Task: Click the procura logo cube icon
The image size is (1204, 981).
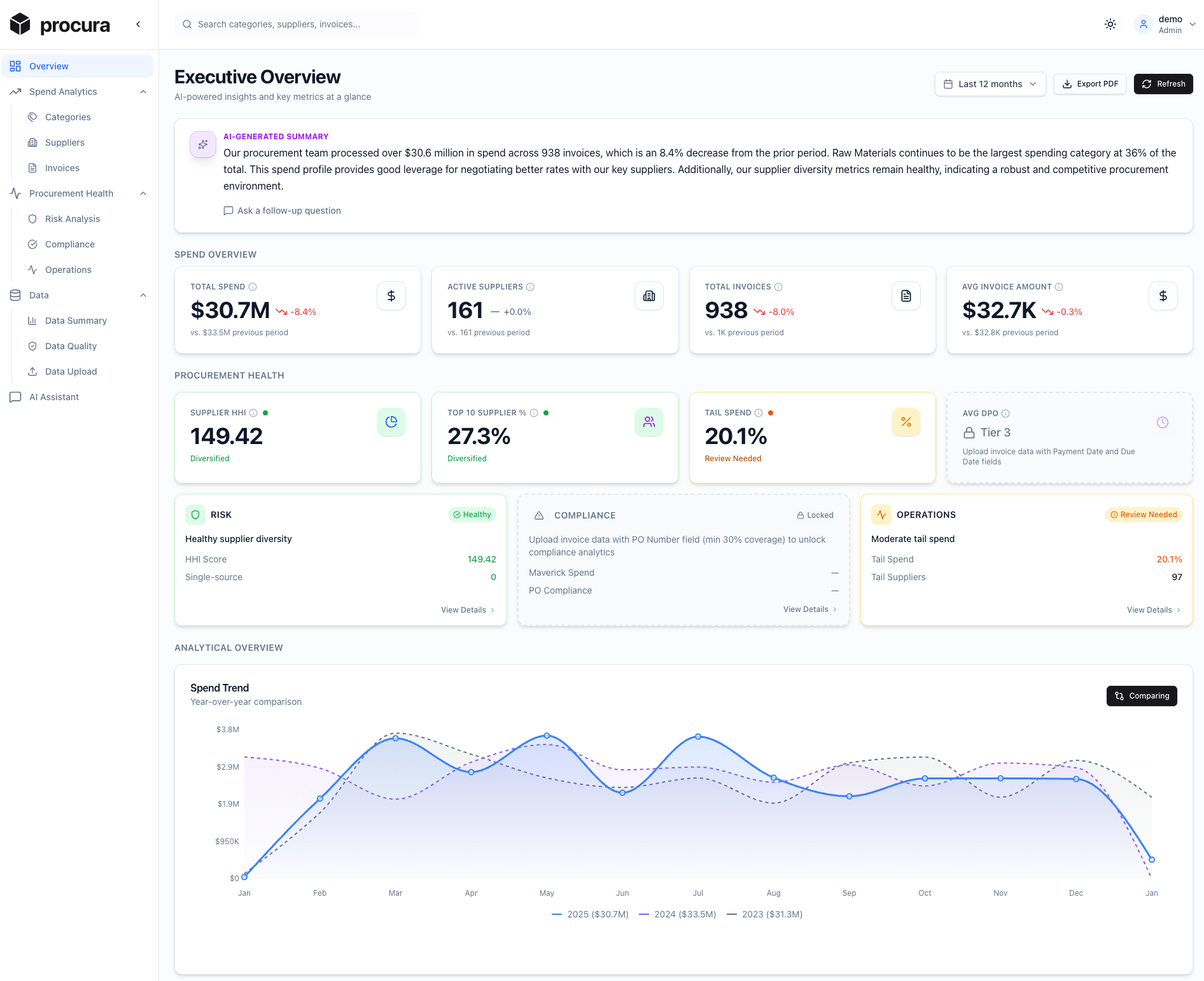Action: (20, 24)
